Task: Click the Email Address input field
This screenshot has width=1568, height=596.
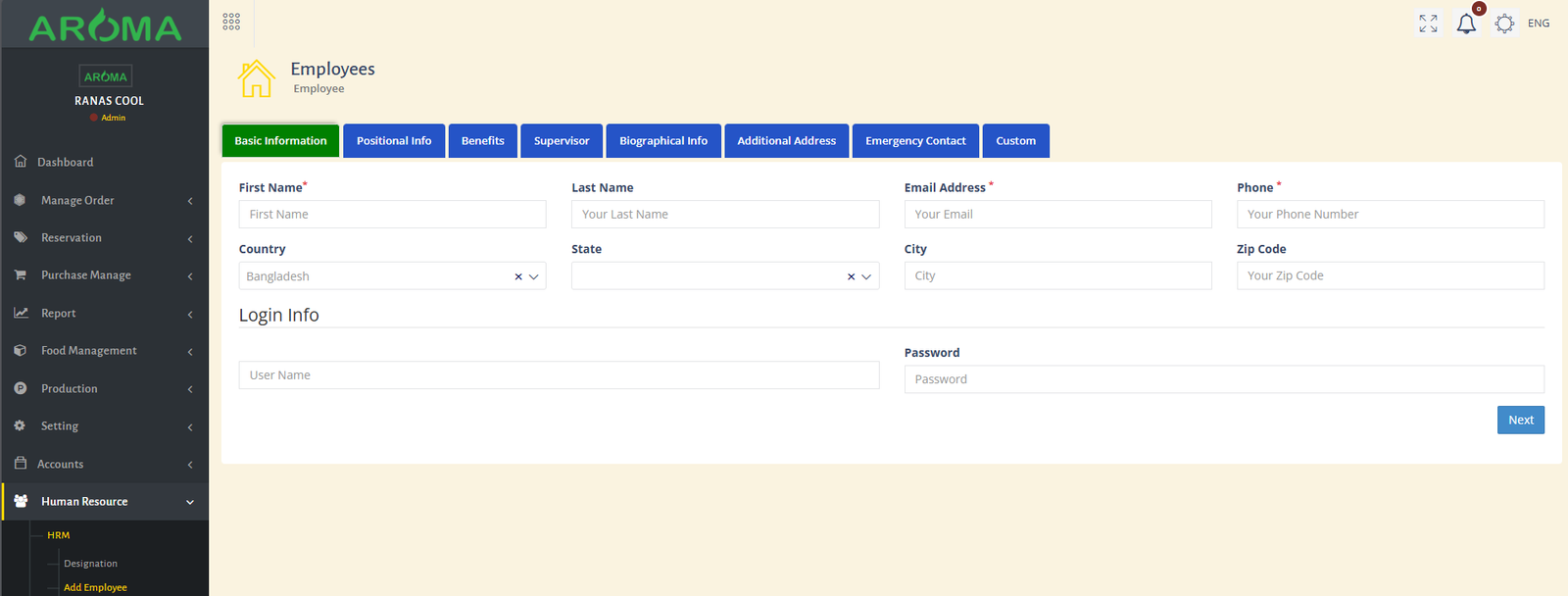Action: [x=1057, y=215]
